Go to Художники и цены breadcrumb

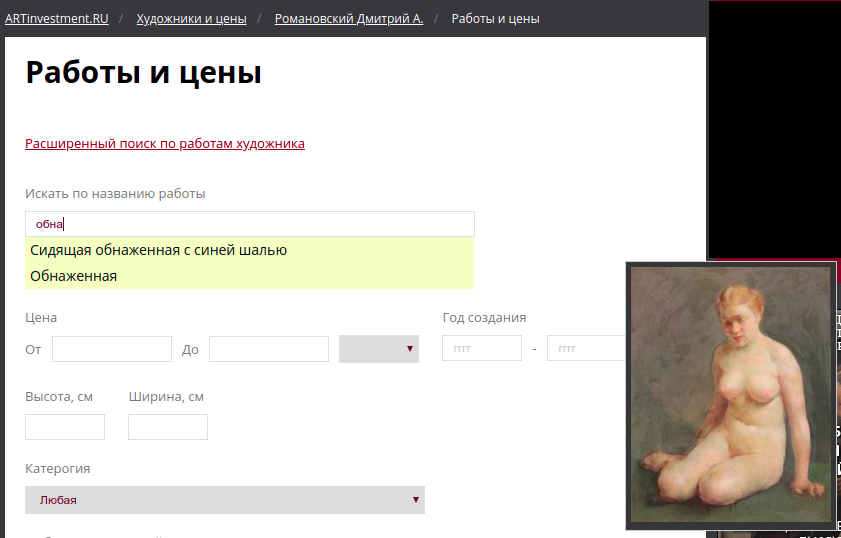coord(191,19)
